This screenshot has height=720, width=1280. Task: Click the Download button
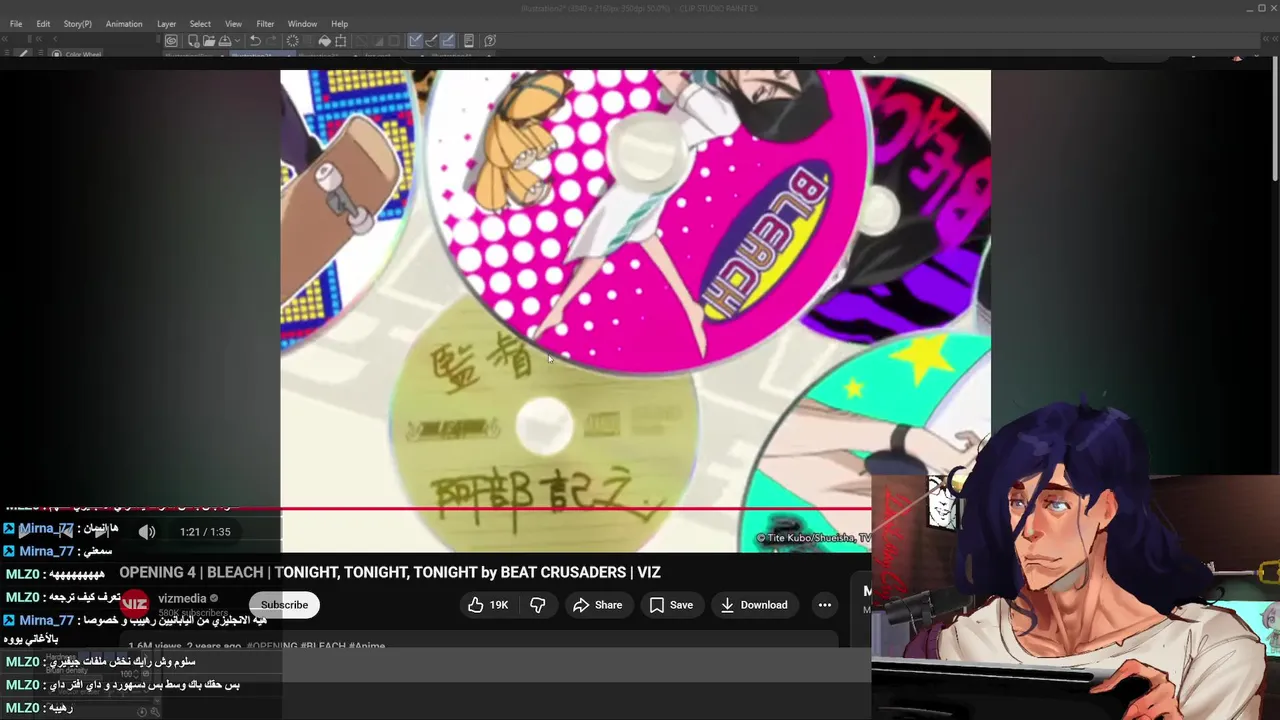[x=754, y=605]
